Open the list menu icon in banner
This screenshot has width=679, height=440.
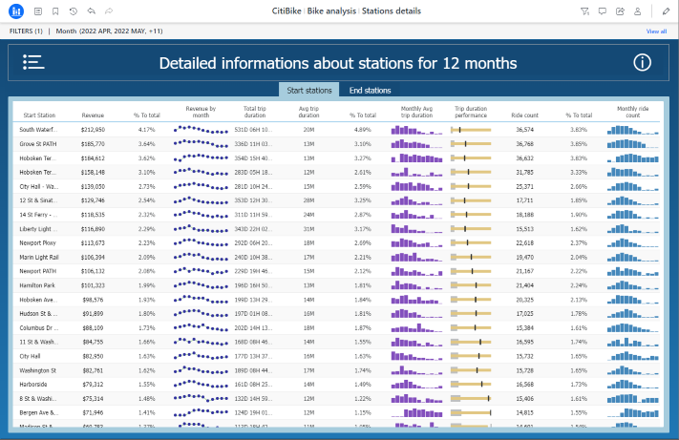pyautogui.click(x=33, y=62)
